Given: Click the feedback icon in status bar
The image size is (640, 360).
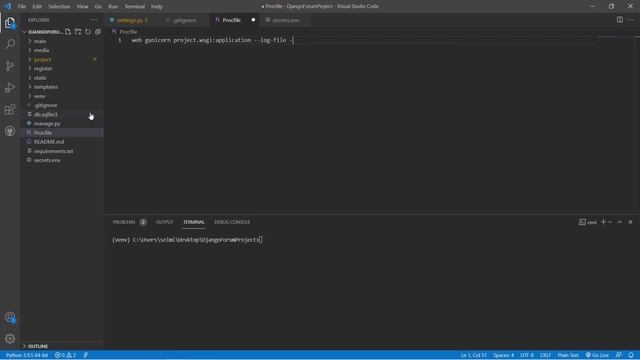Looking at the screenshot, I should pos(619,355).
